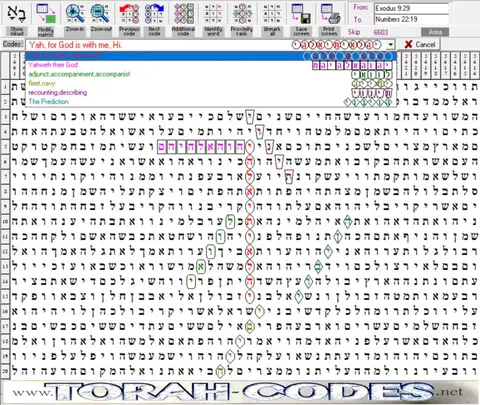
Task: Expand the Codes combo box arrow
Action: pos(390,44)
